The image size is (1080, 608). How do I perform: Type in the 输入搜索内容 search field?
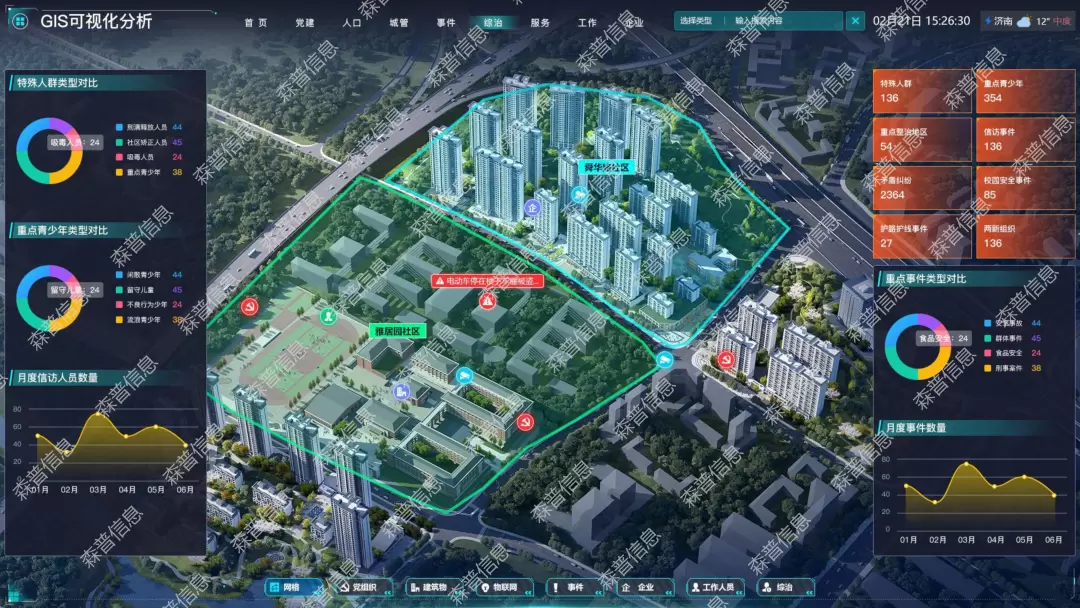point(788,21)
